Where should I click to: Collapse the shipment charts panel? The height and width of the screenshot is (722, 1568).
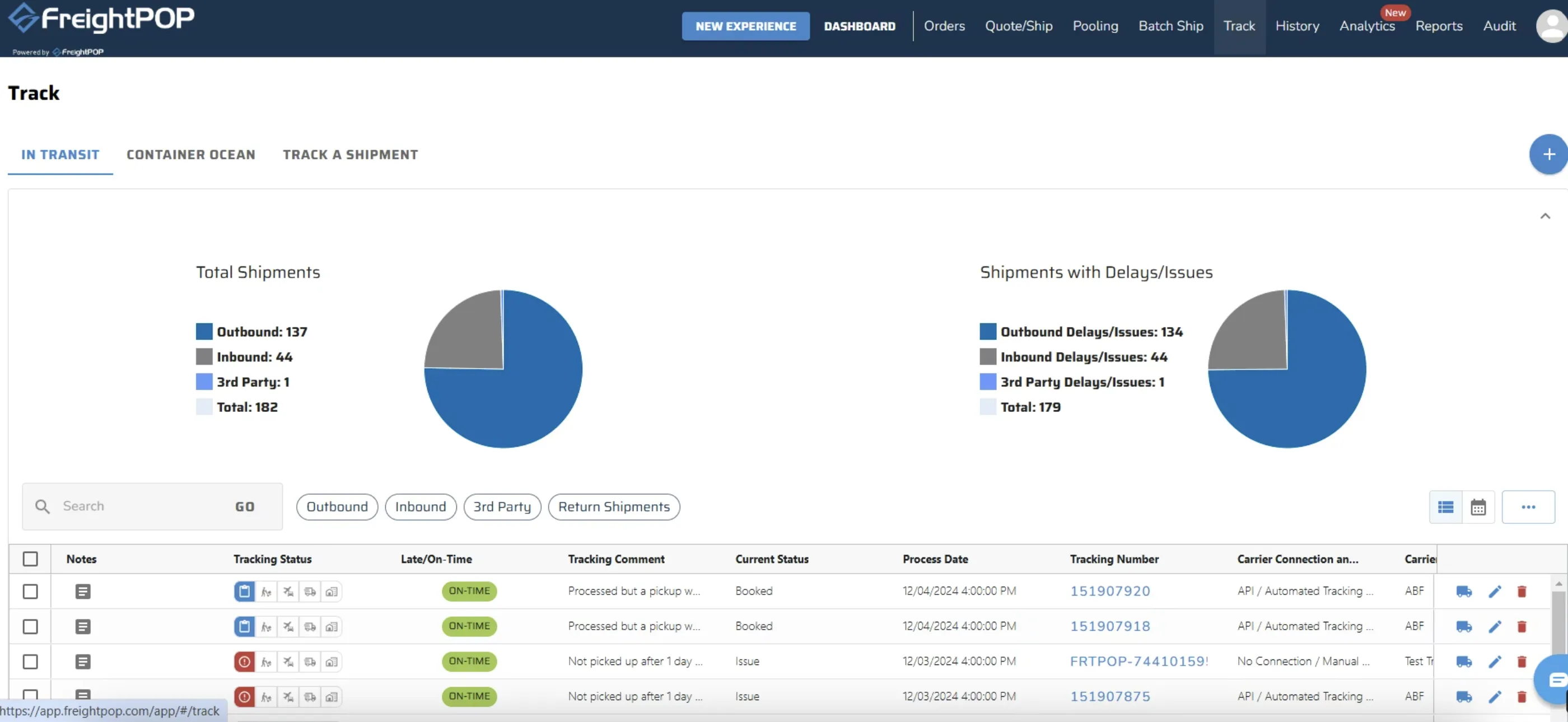[1545, 216]
